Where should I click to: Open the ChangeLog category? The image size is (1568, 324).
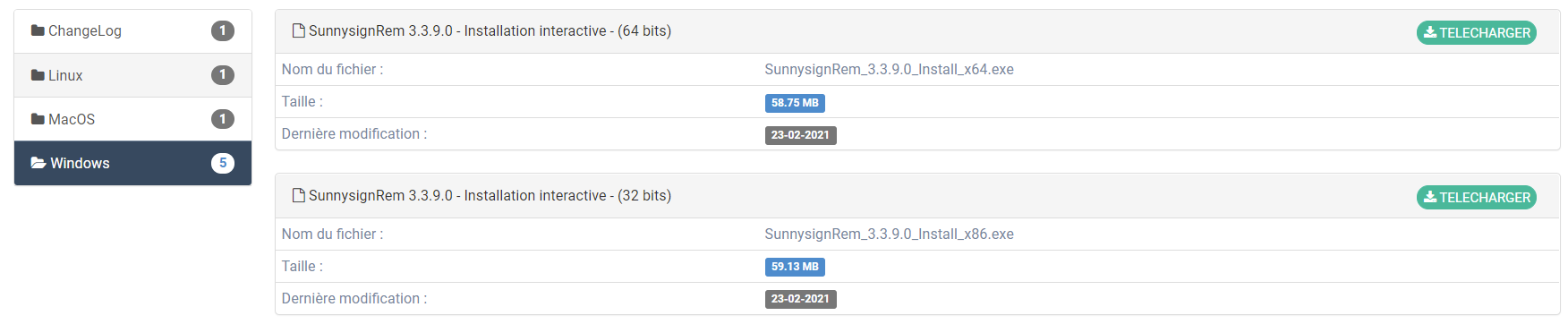point(132,31)
